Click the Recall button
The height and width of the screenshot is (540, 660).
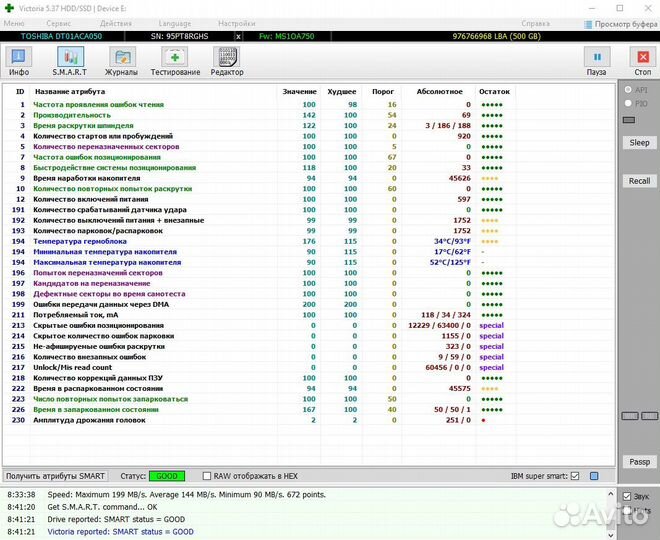(x=639, y=181)
